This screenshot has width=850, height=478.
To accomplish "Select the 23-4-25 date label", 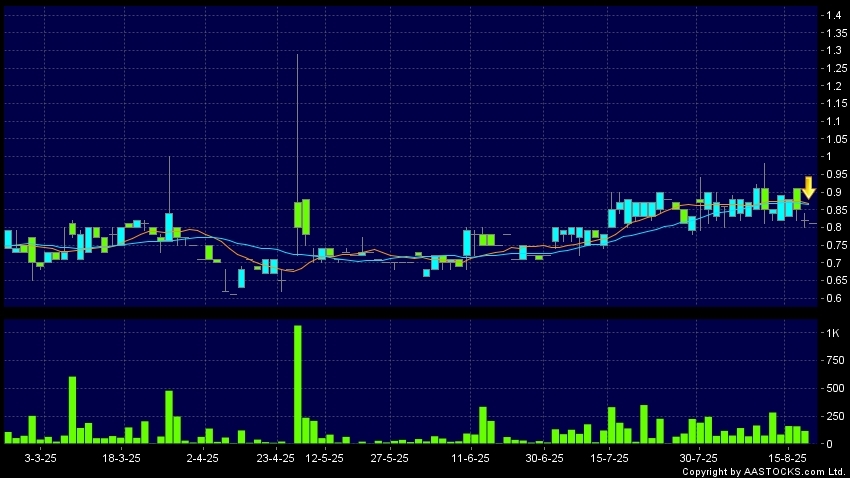I will click(275, 458).
